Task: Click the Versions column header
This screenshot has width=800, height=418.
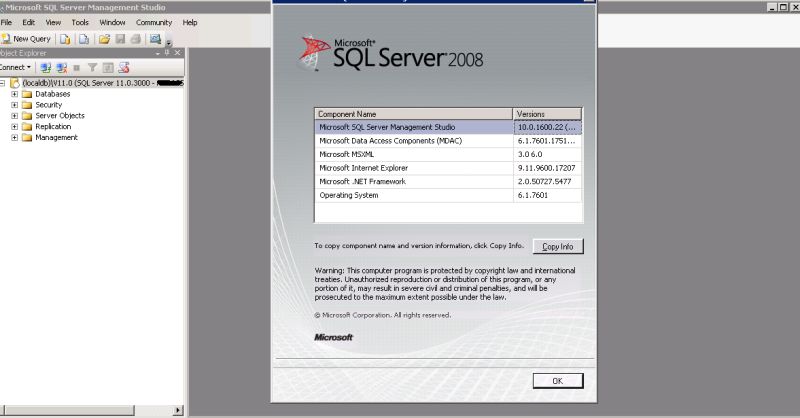Action: (x=547, y=114)
